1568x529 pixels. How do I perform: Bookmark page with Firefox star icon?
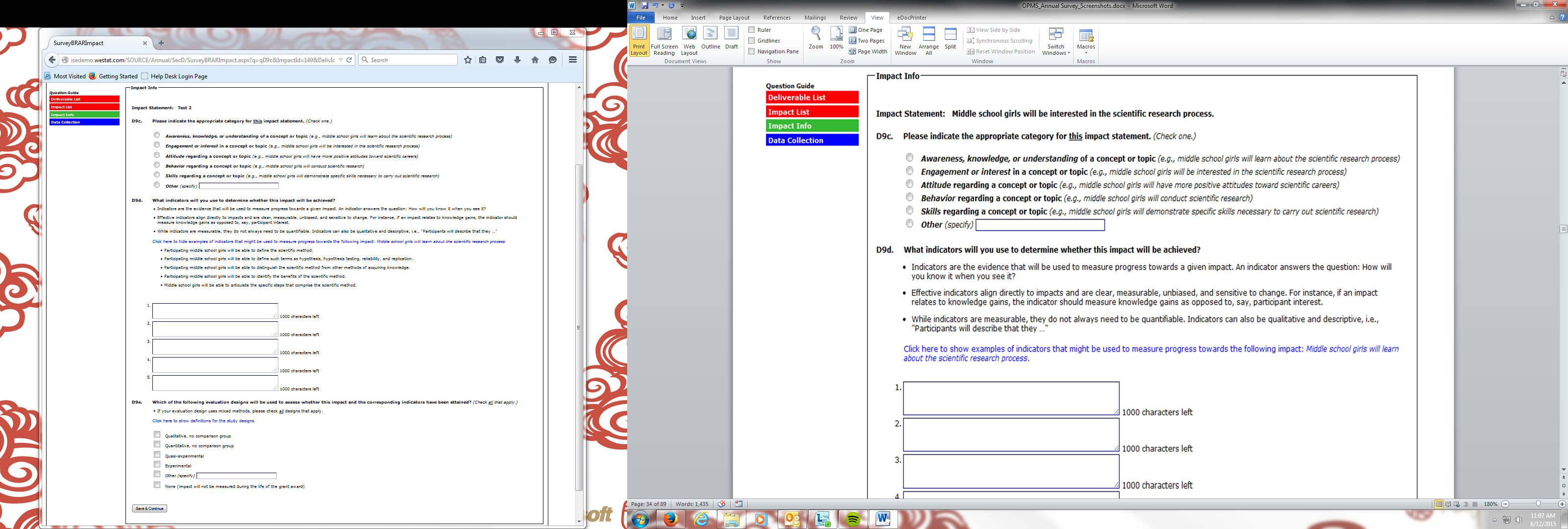pos(467,60)
